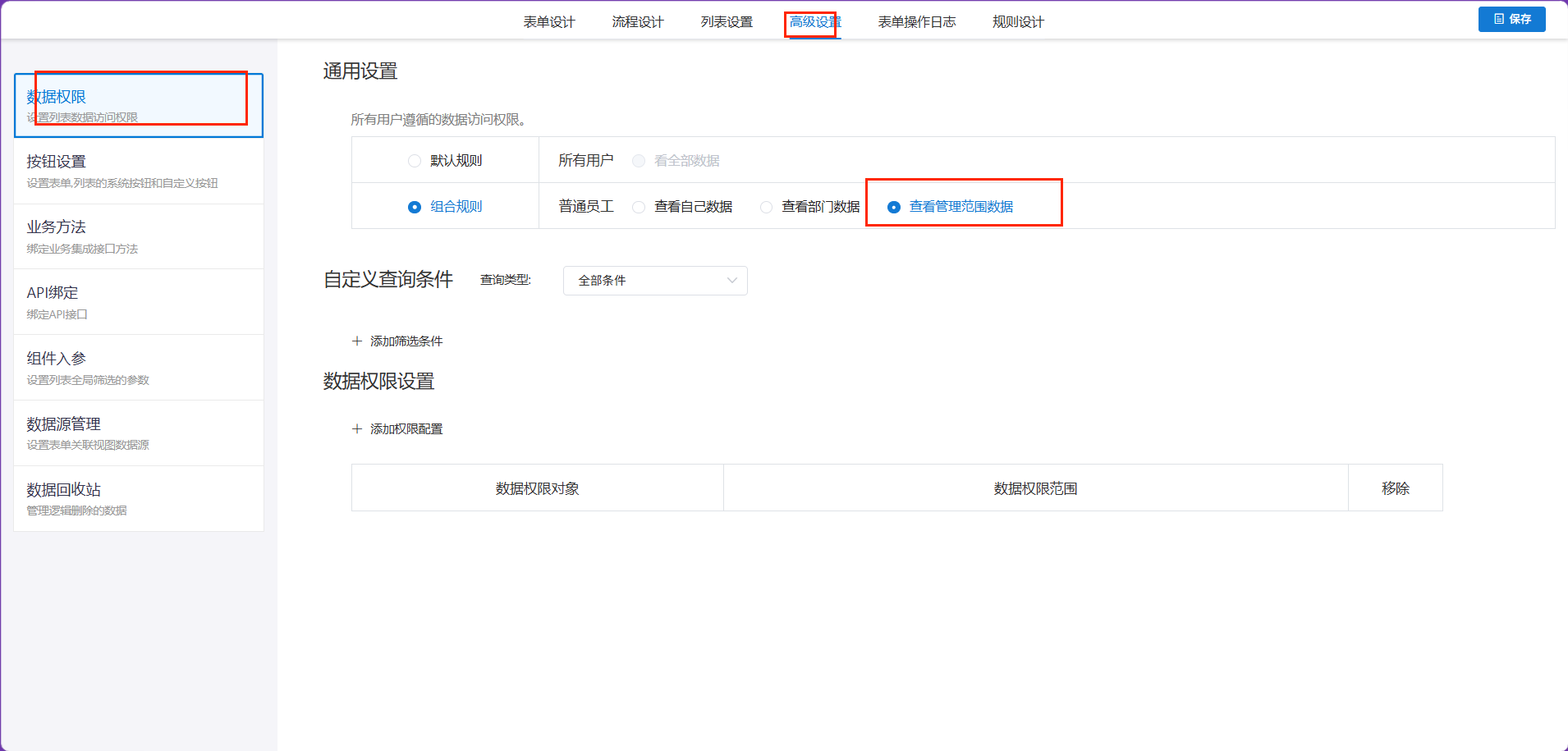Select API绑定 in the sidebar
1568x751 pixels.
(139, 302)
